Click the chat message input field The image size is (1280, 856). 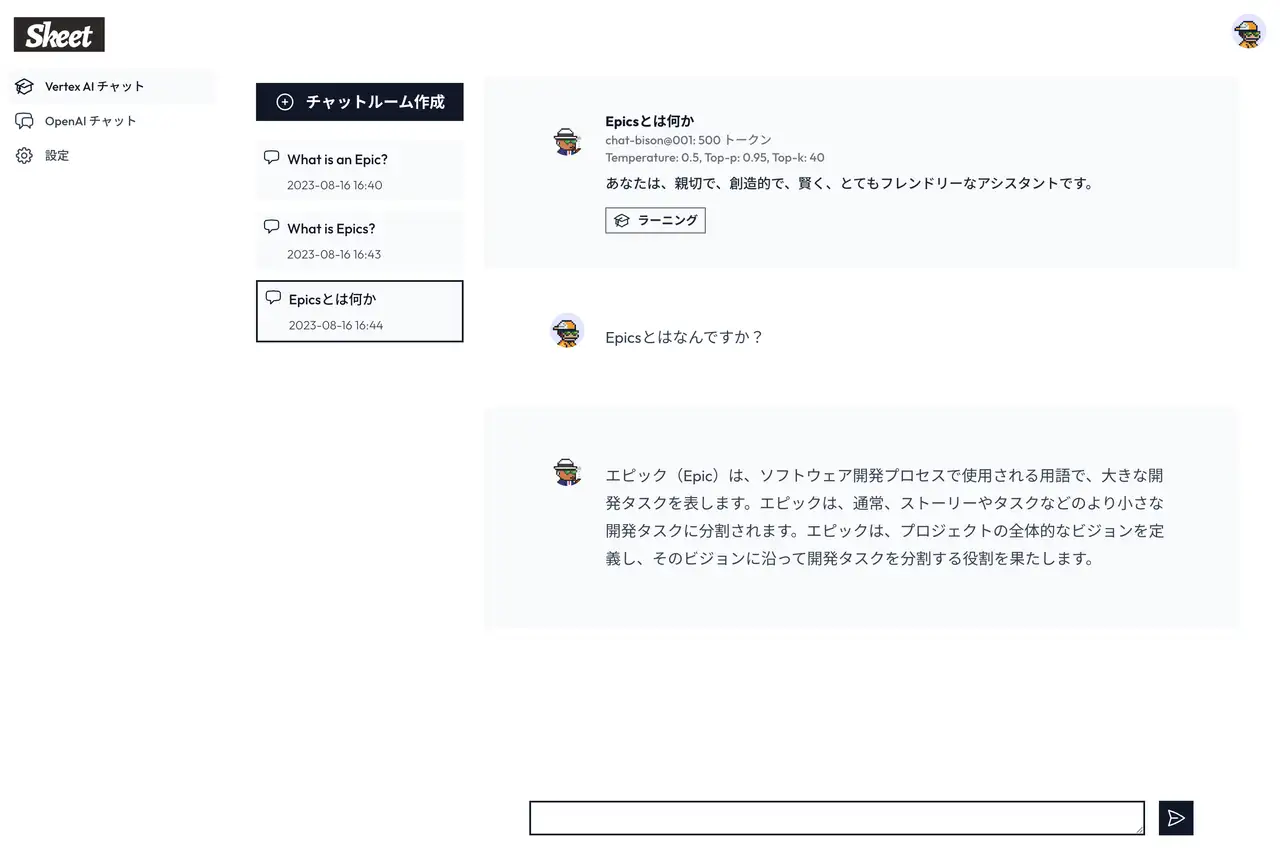coord(836,817)
